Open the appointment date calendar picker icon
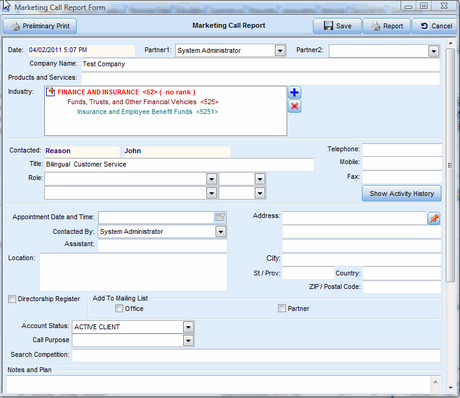The image size is (460, 398). [x=220, y=217]
